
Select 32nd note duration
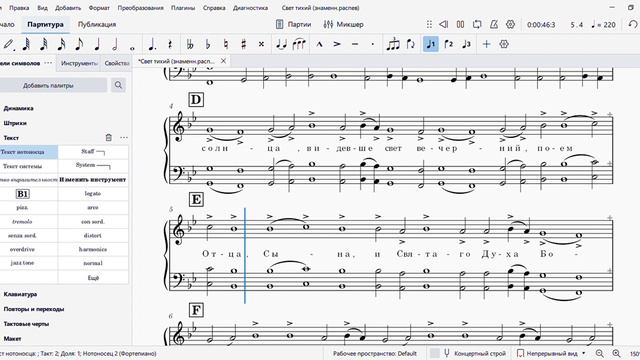[x=44, y=44]
